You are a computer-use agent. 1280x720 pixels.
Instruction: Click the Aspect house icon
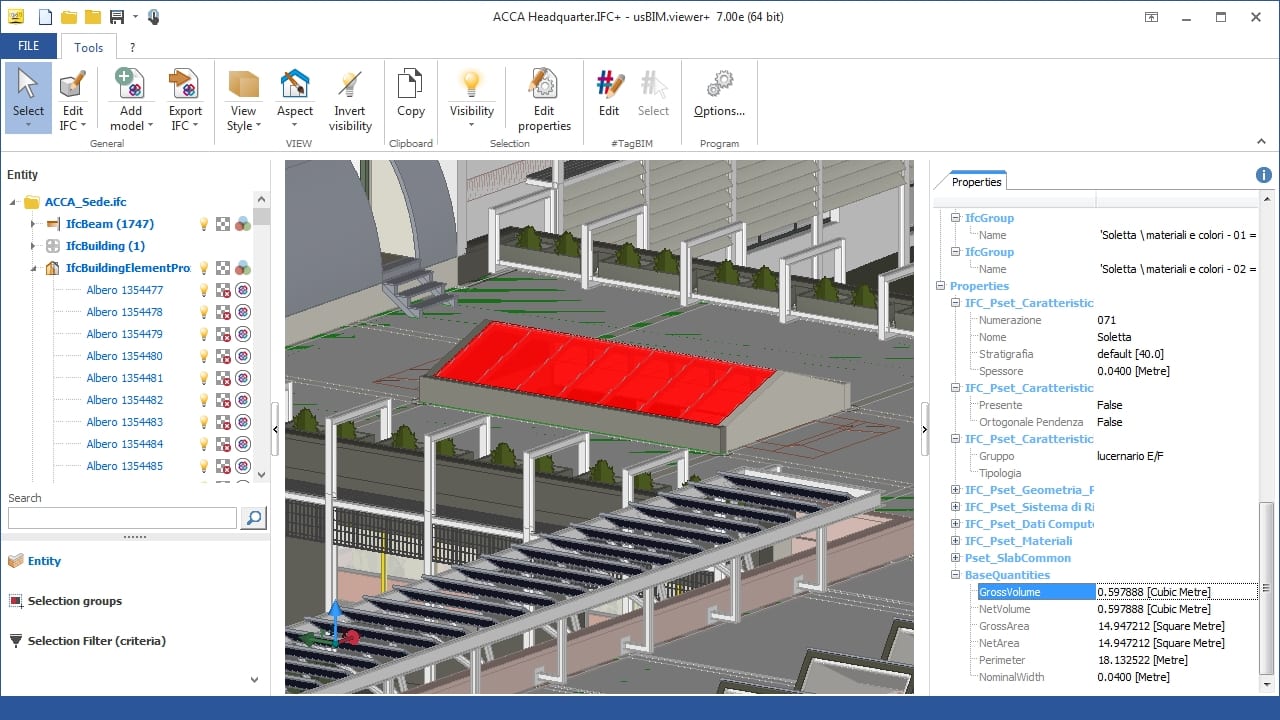click(x=295, y=86)
